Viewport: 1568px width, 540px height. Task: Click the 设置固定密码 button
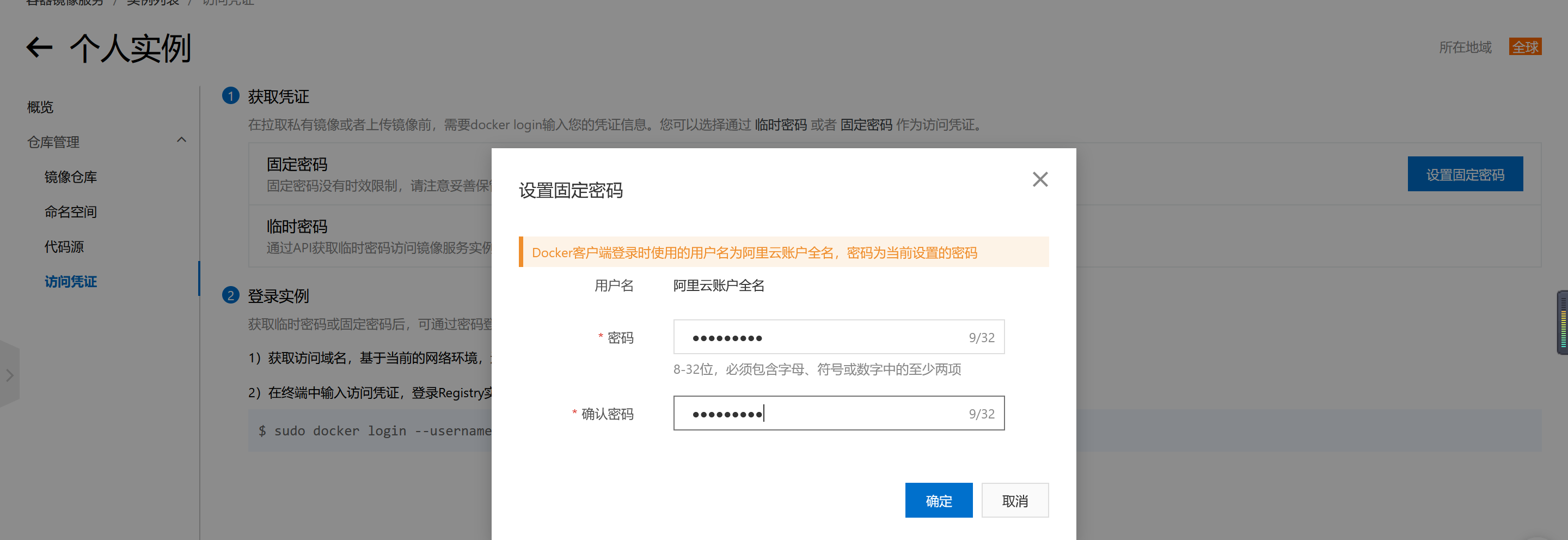[x=1465, y=174]
